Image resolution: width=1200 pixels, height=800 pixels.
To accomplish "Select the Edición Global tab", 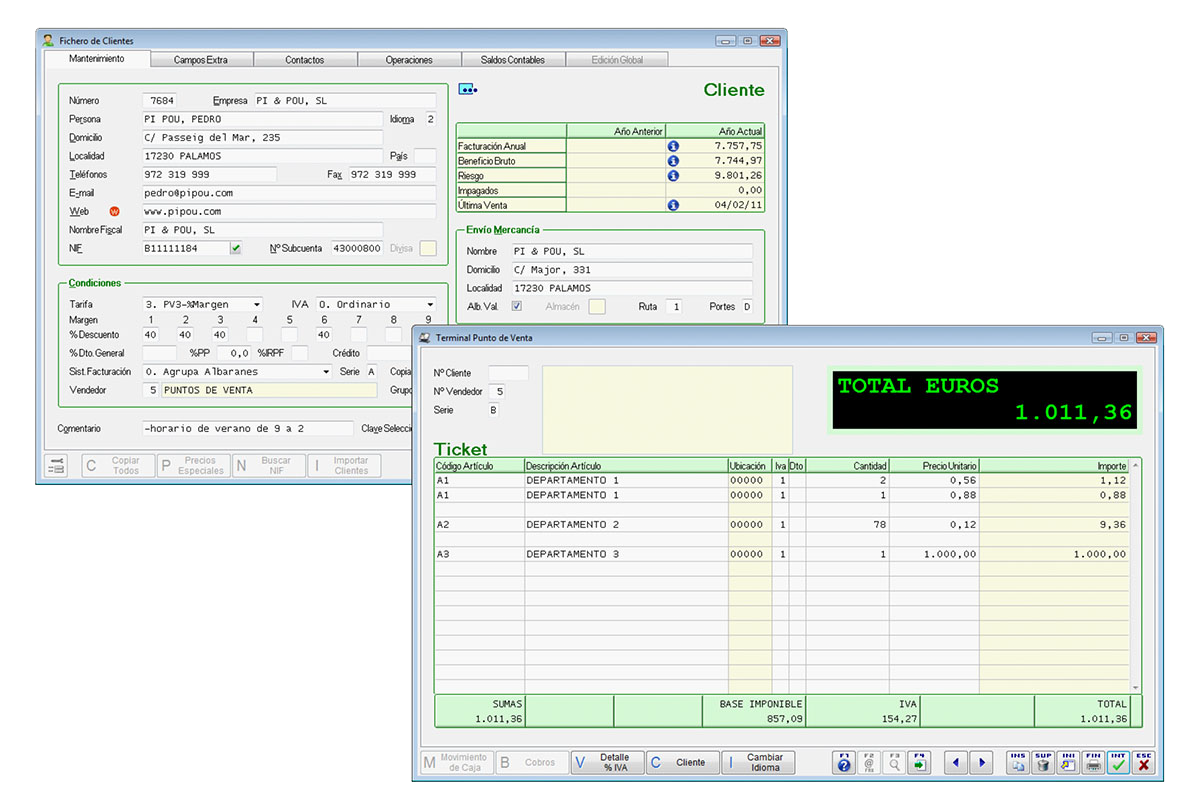I will 617,60.
